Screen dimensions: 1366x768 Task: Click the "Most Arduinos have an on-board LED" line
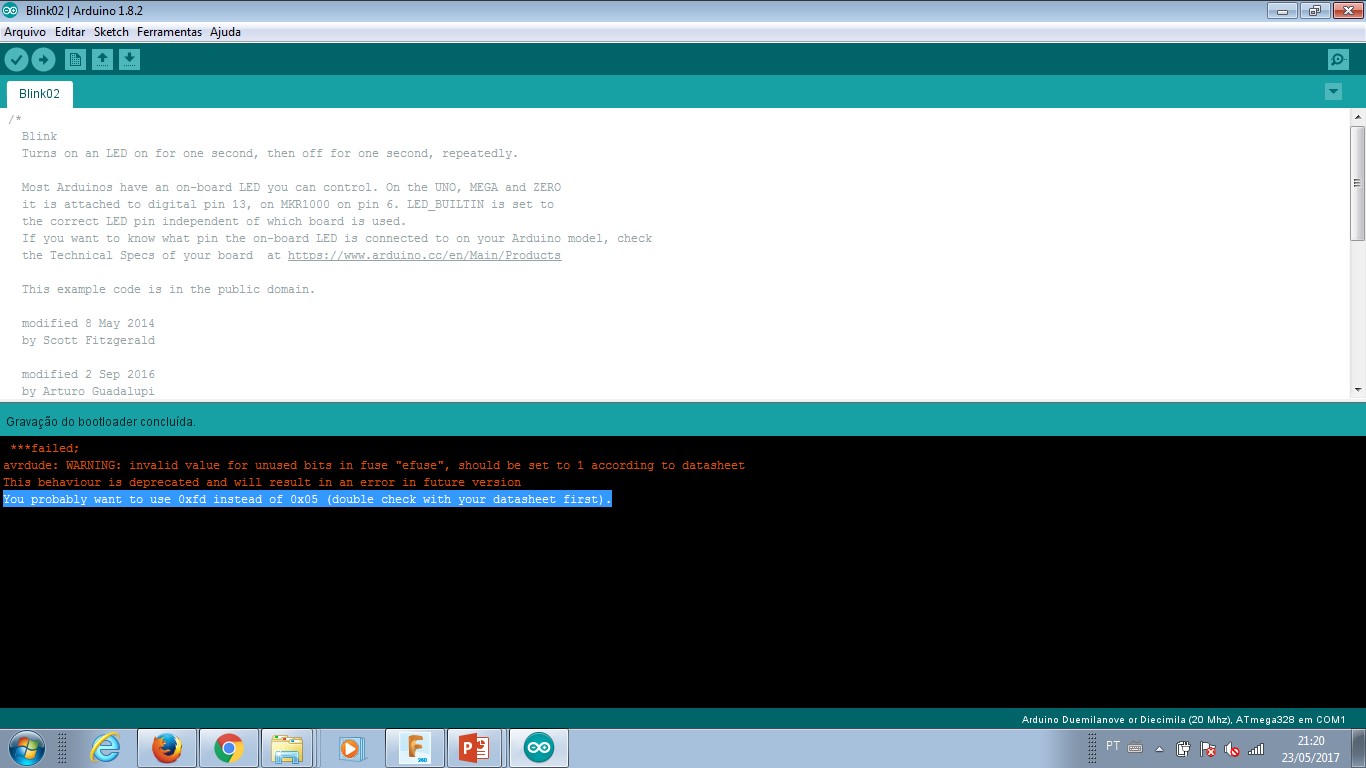coord(291,187)
